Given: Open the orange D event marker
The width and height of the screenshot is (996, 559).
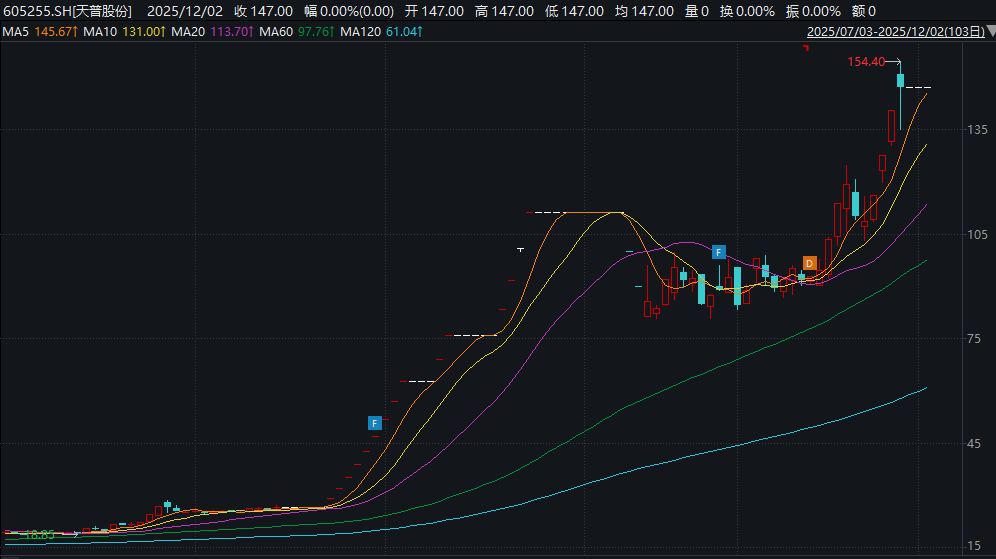Looking at the screenshot, I should pyautogui.click(x=810, y=263).
